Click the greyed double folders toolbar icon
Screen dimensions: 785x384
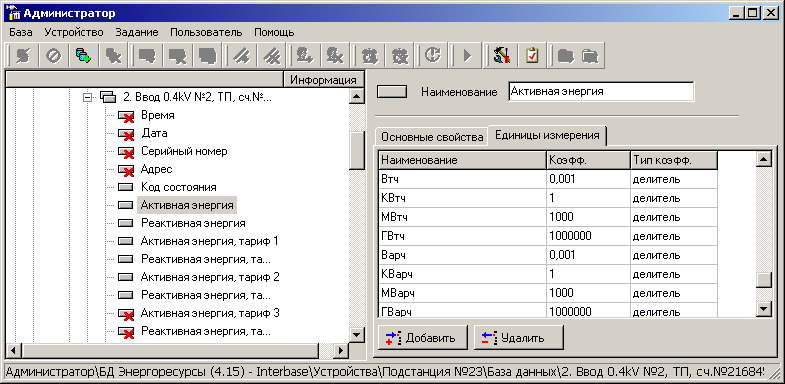(x=591, y=56)
